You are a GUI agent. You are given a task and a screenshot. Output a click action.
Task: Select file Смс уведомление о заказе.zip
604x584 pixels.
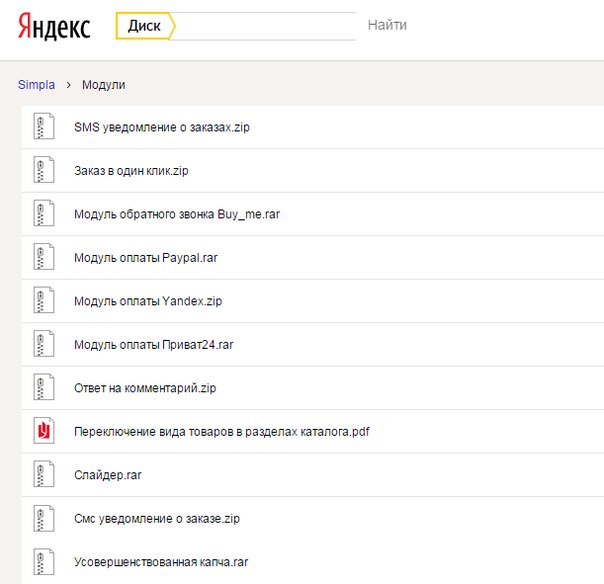point(157,519)
